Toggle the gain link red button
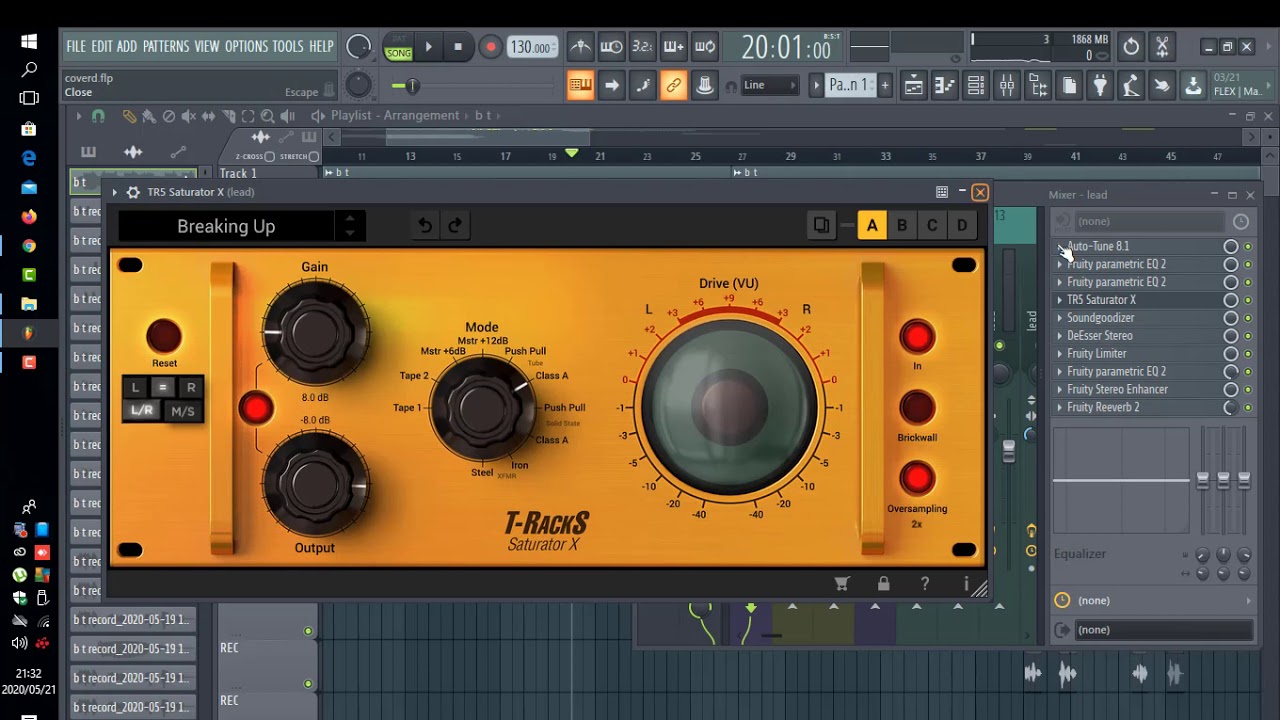 [256, 408]
